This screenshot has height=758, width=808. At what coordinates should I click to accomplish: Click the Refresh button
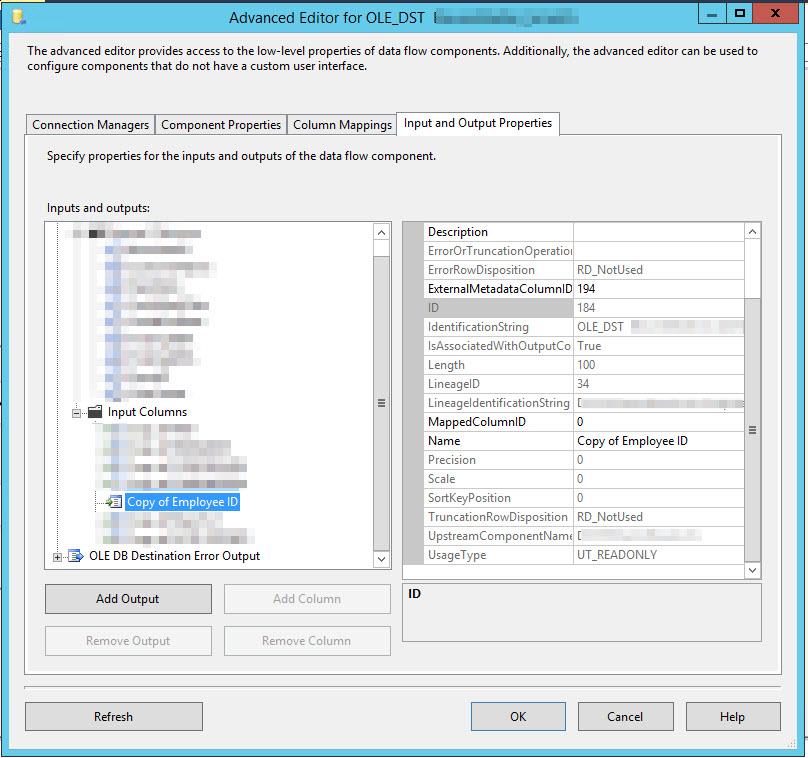(114, 717)
